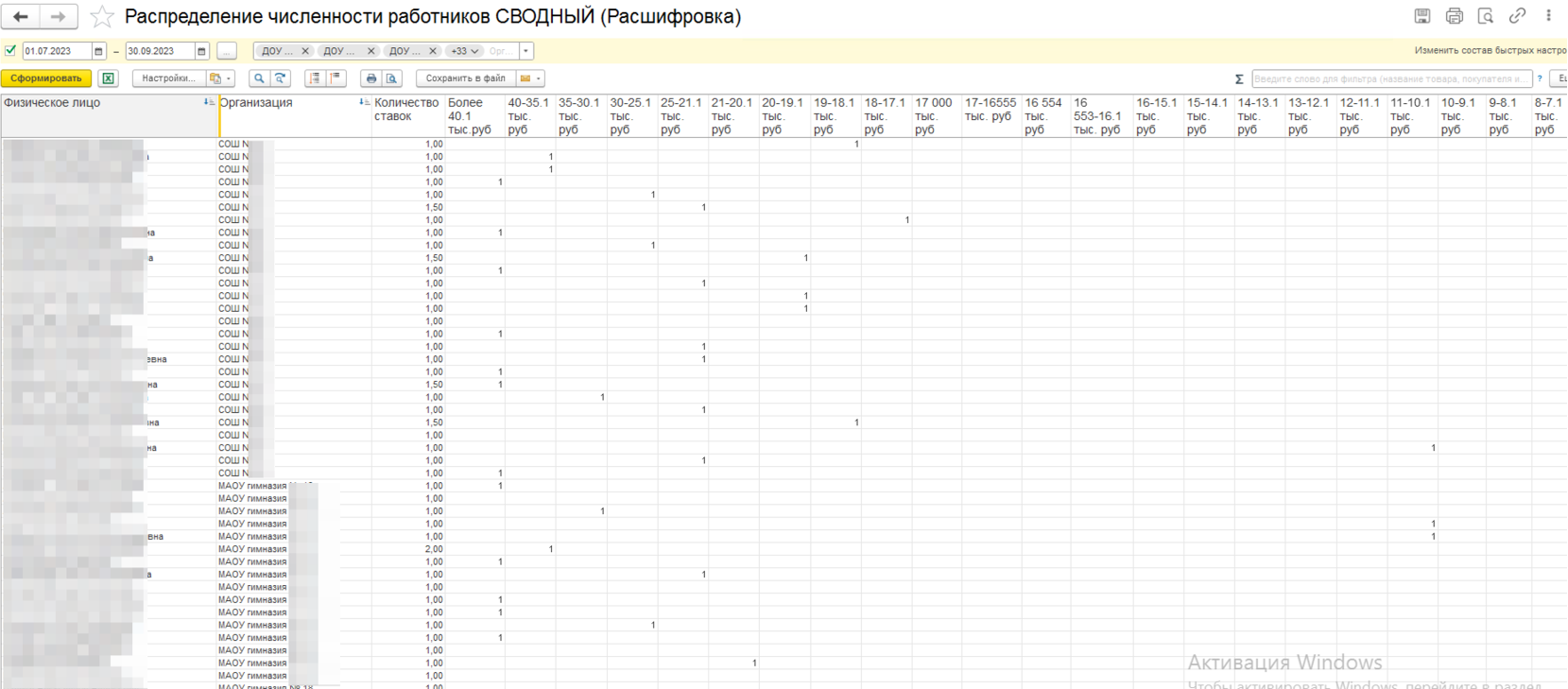Open the email send dropdown arrow
Image resolution: width=1568 pixels, height=689 pixels.
pos(539,78)
